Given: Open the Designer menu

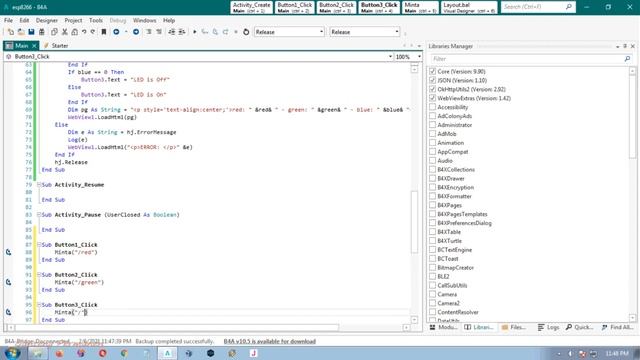Looking at the screenshot, I should pyautogui.click(x=47, y=20).
